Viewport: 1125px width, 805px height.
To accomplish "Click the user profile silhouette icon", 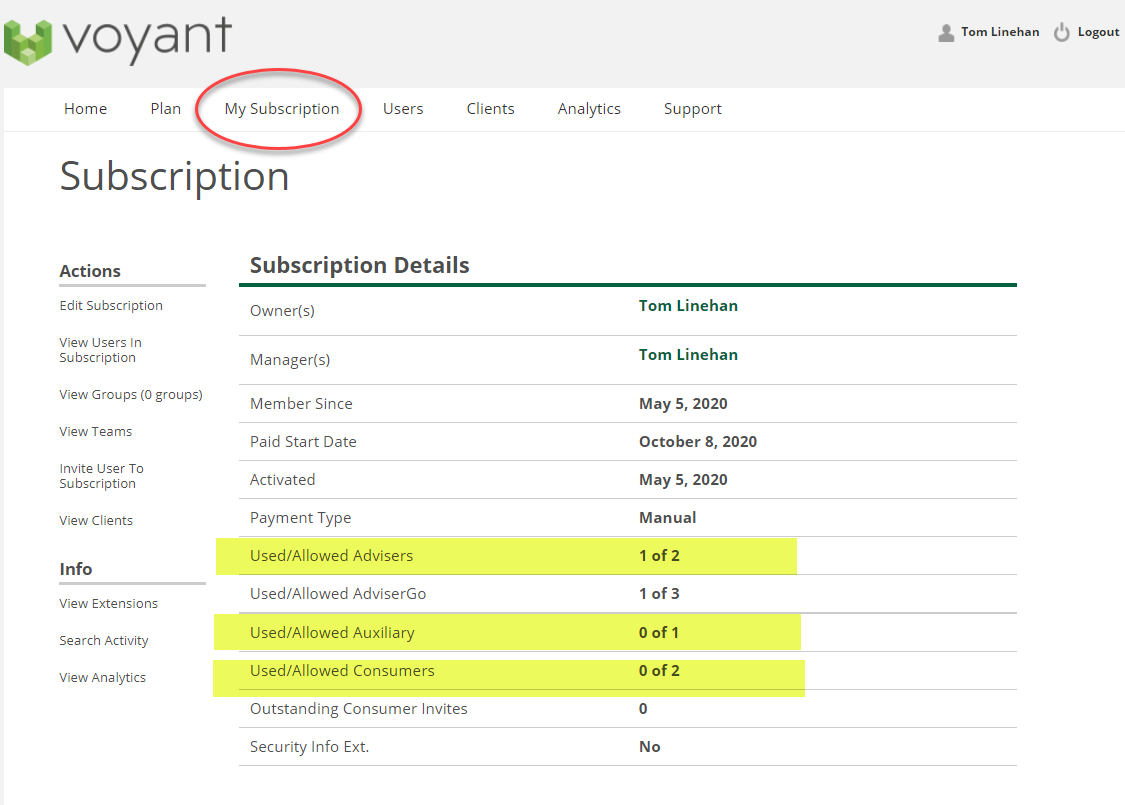I will [x=946, y=32].
